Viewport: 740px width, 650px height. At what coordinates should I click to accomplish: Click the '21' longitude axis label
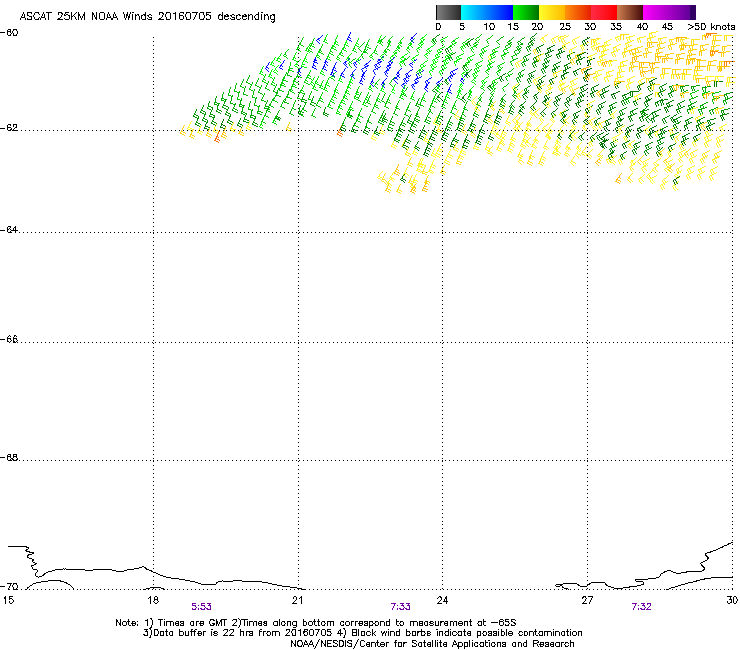point(297,600)
